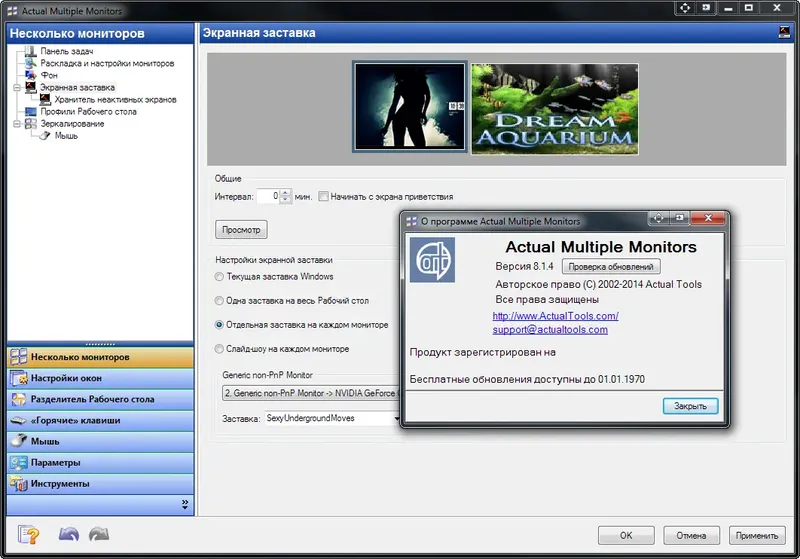
Task: Click the Интервал minutes input field
Action: (x=268, y=196)
